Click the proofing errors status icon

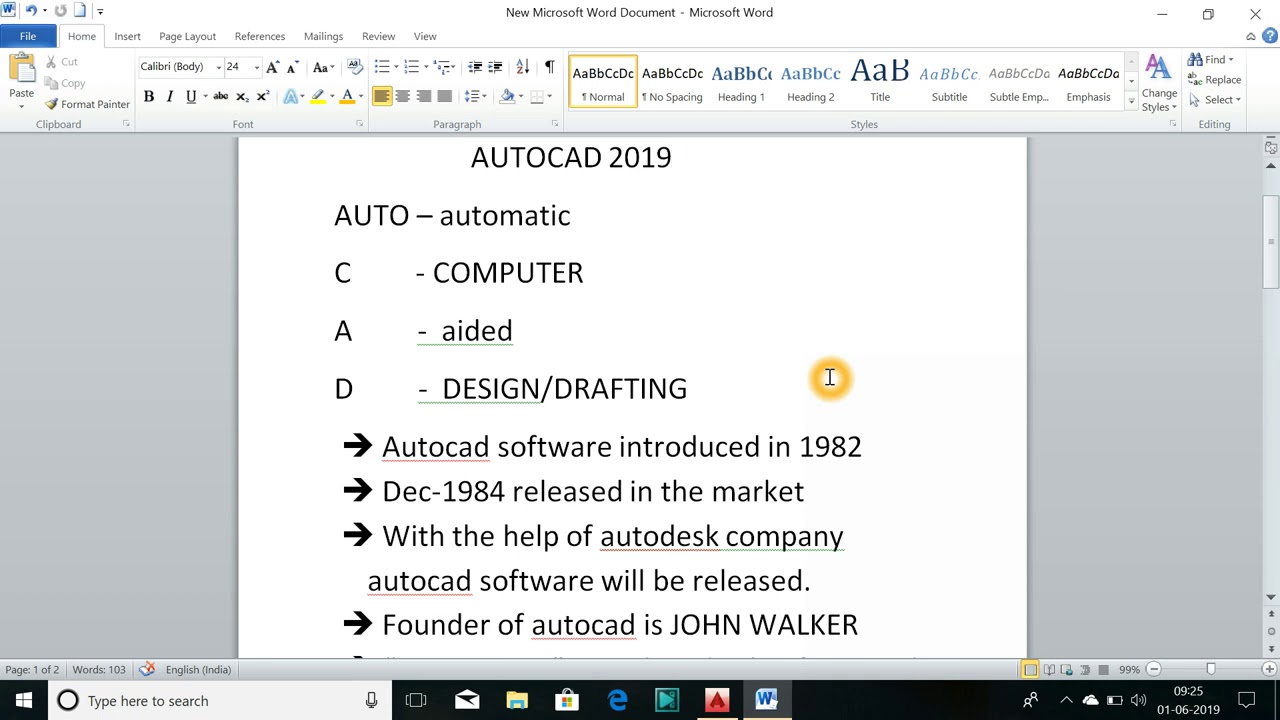pyautogui.click(x=147, y=669)
